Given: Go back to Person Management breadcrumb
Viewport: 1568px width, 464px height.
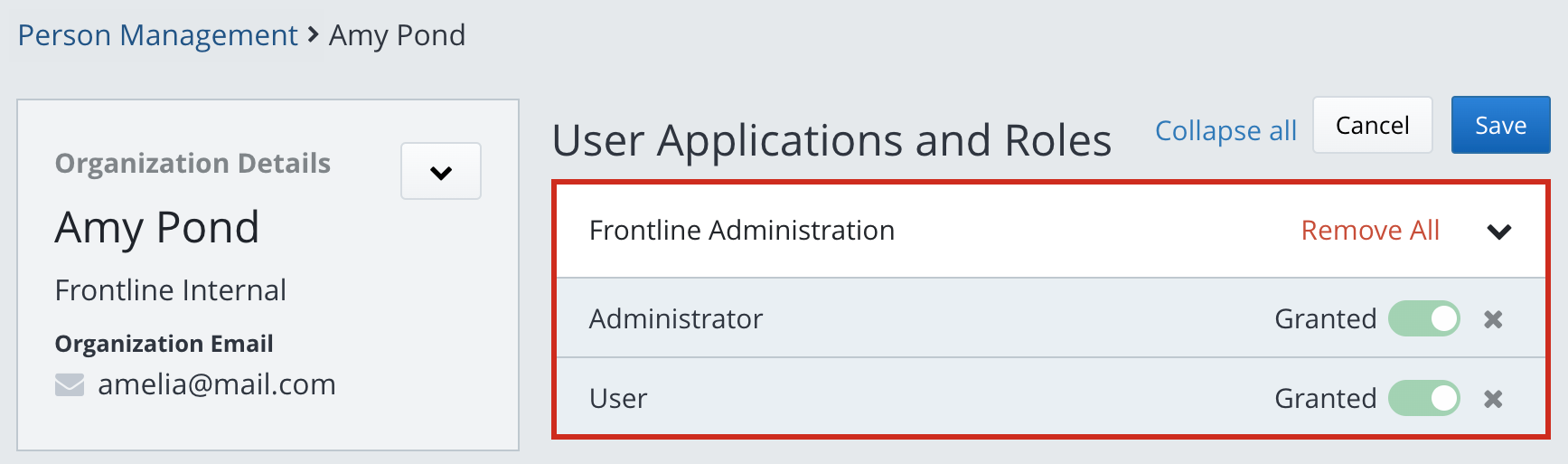Looking at the screenshot, I should [x=157, y=35].
